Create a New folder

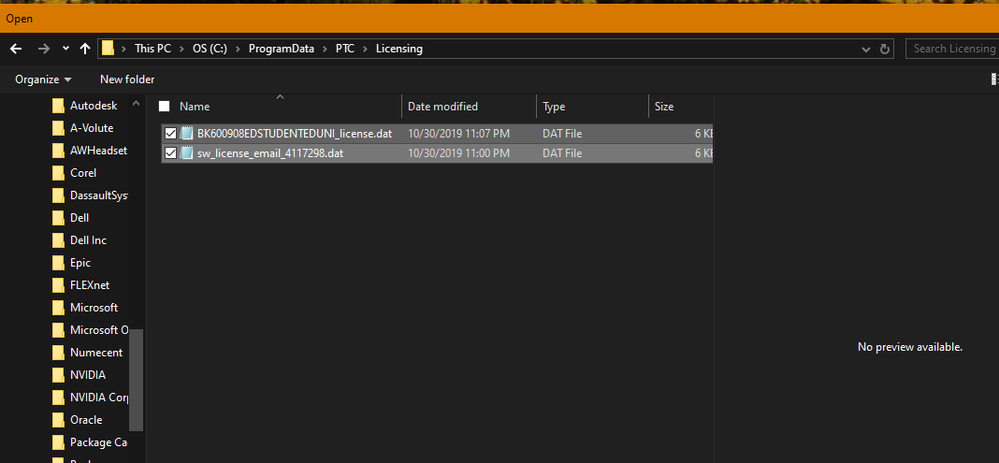click(127, 80)
